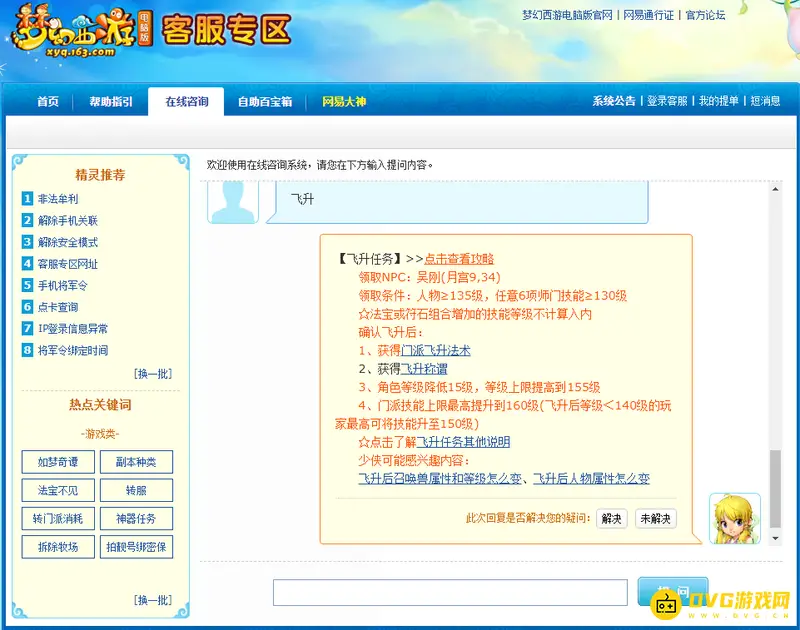Open the 短消息 link

pos(765,101)
